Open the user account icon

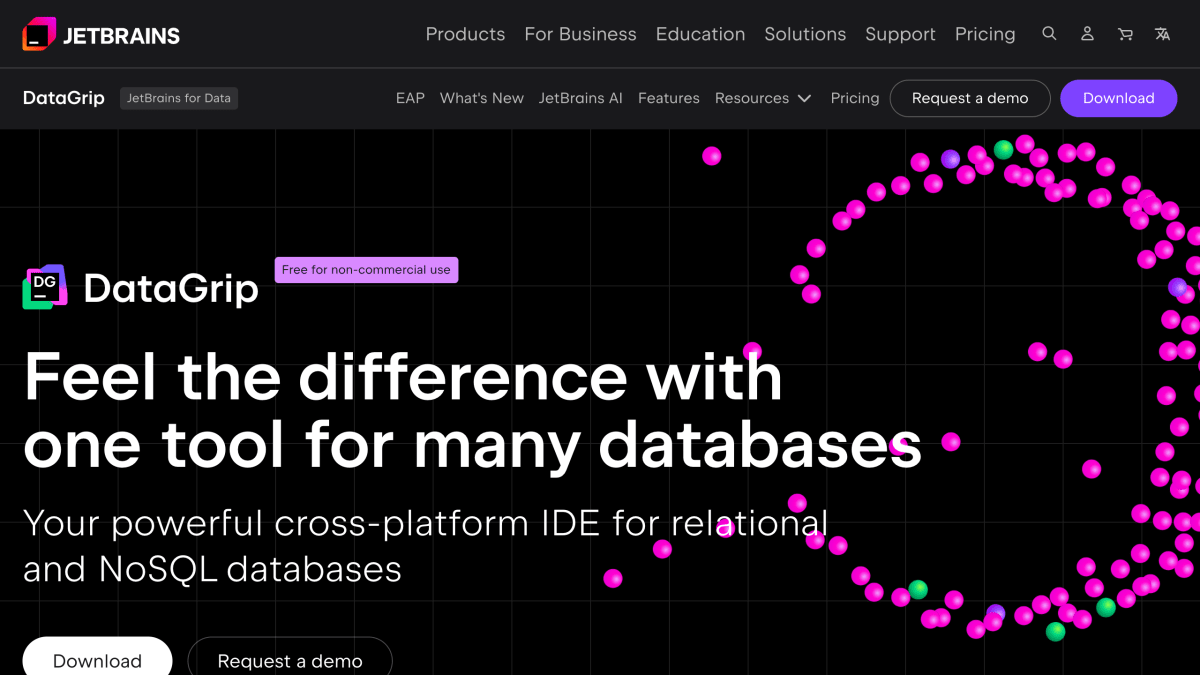point(1087,33)
